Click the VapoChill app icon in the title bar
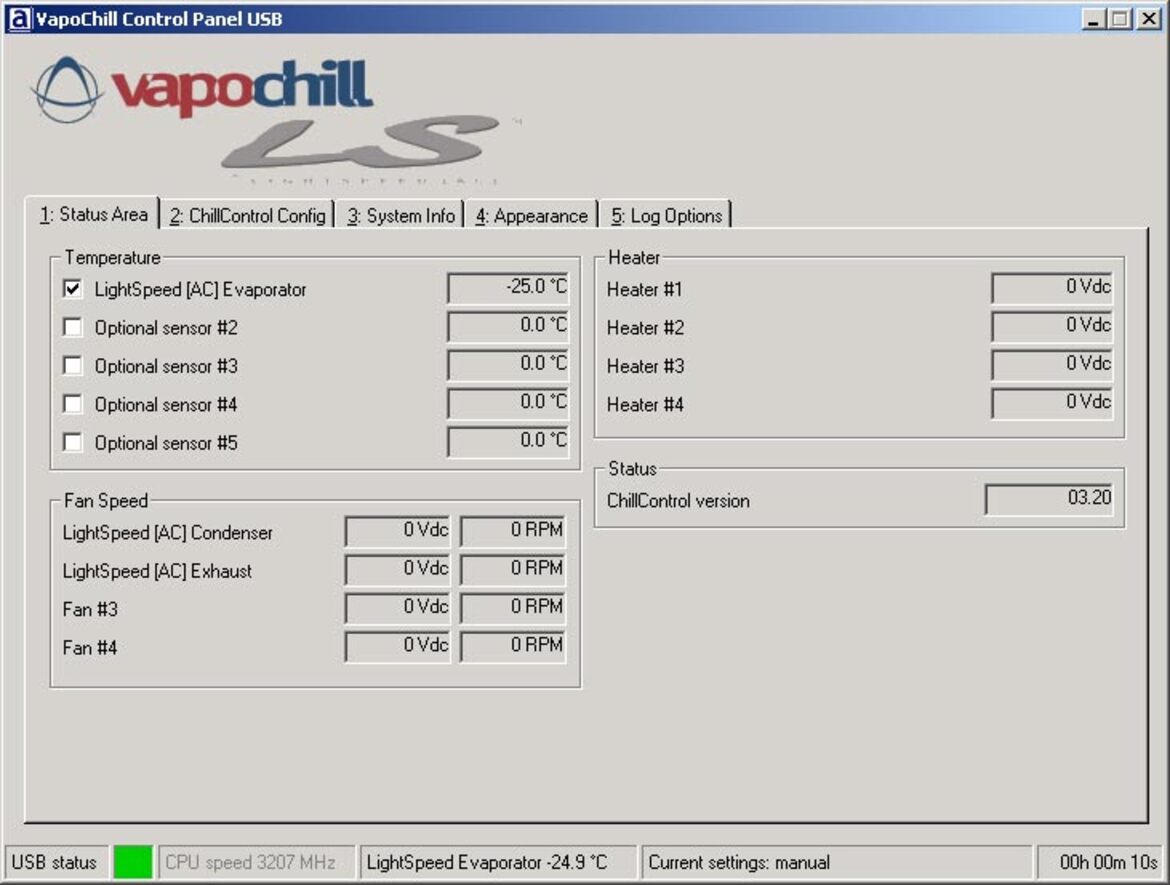This screenshot has height=885, width=1170. coord(19,19)
